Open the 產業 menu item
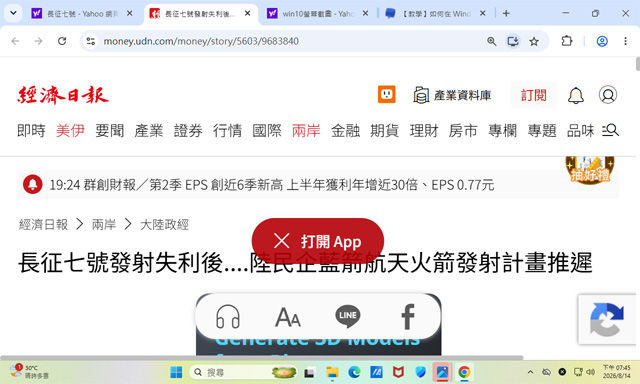640x384 pixels. pos(149,131)
